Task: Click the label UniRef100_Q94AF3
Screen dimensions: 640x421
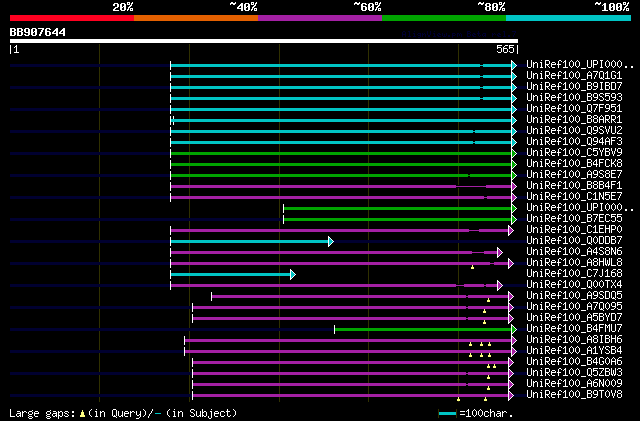Action: 574,142
